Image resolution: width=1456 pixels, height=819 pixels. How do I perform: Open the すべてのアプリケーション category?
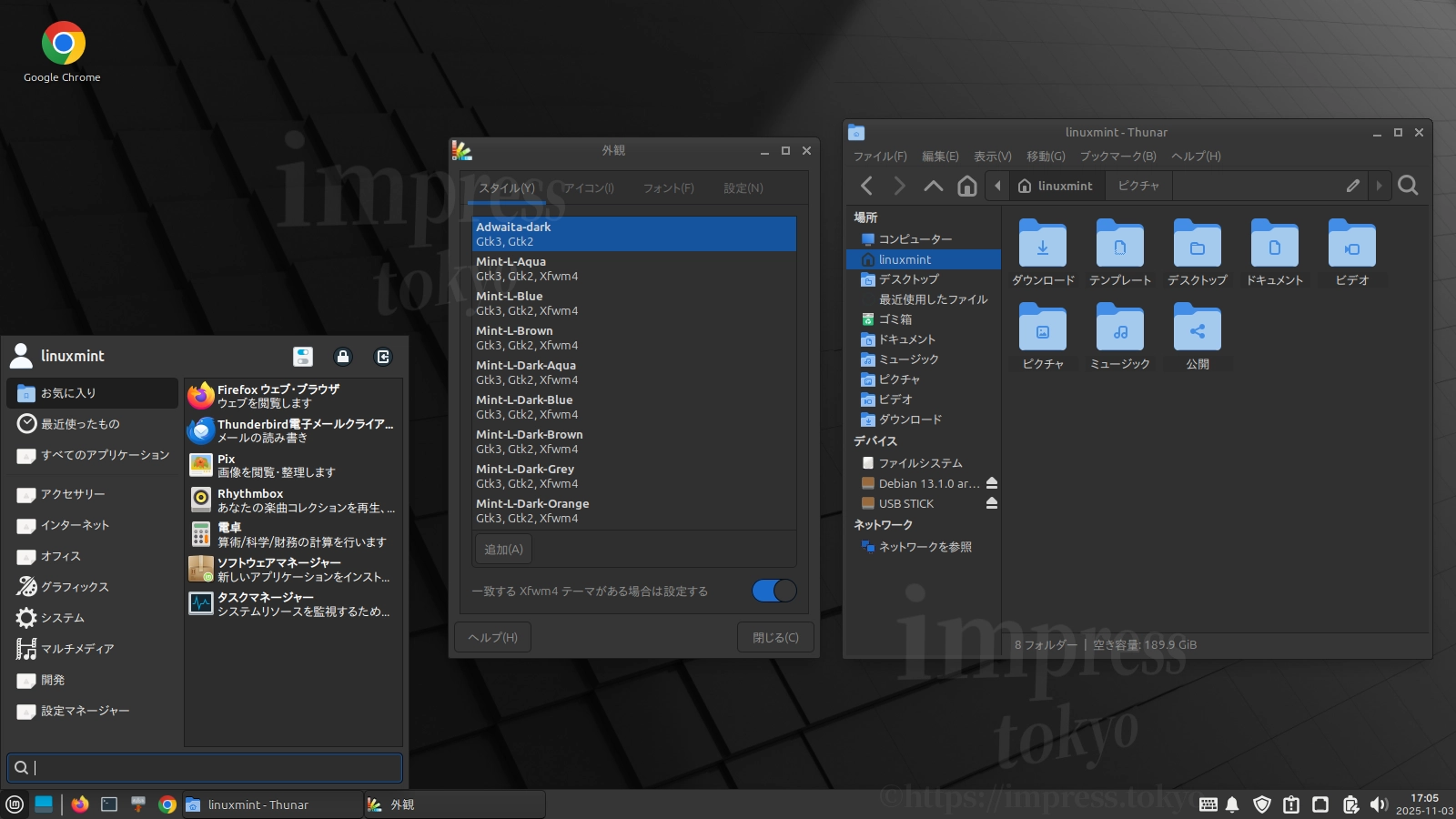tap(93, 455)
